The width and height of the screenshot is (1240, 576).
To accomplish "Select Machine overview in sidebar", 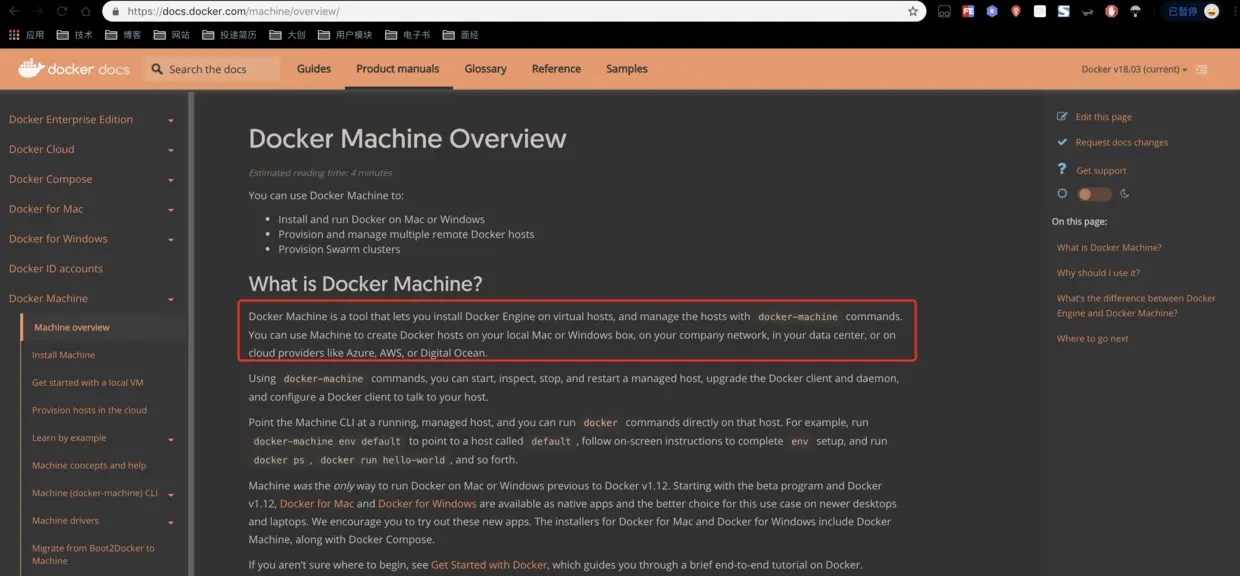I will point(72,327).
